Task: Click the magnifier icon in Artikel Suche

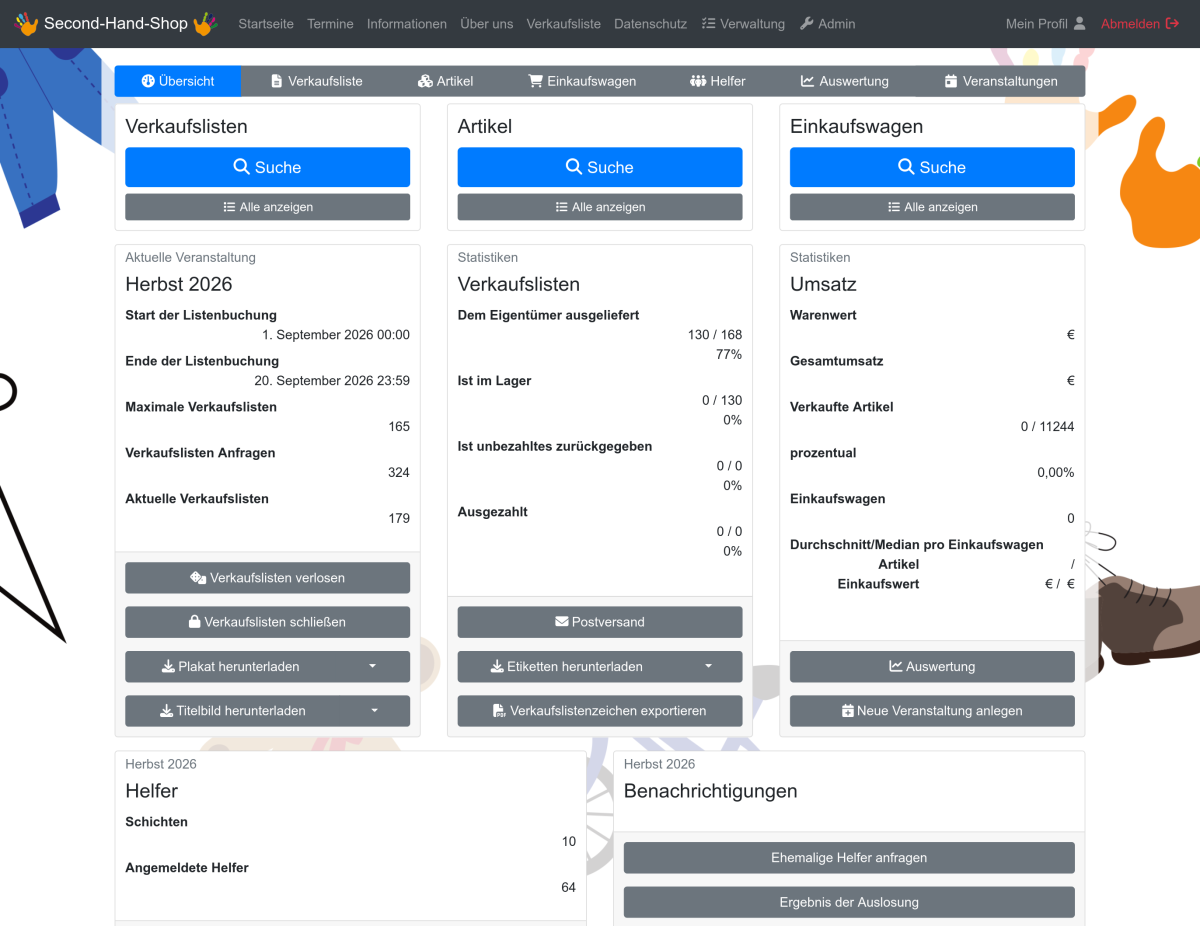Action: [574, 167]
